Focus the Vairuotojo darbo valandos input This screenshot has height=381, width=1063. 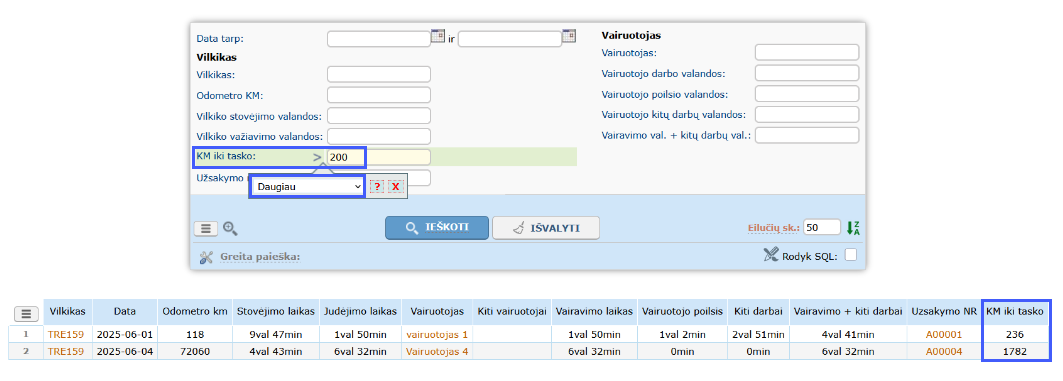(807, 73)
